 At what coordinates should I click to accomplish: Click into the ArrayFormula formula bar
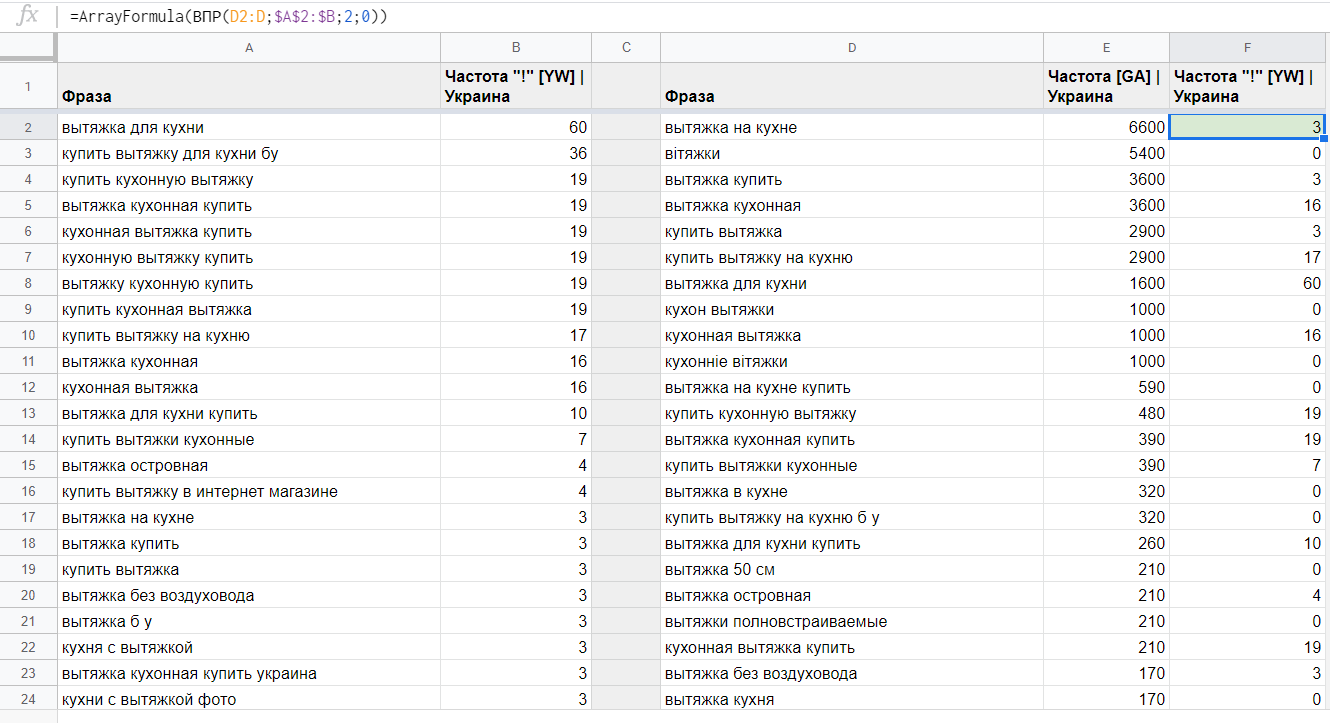(695, 16)
